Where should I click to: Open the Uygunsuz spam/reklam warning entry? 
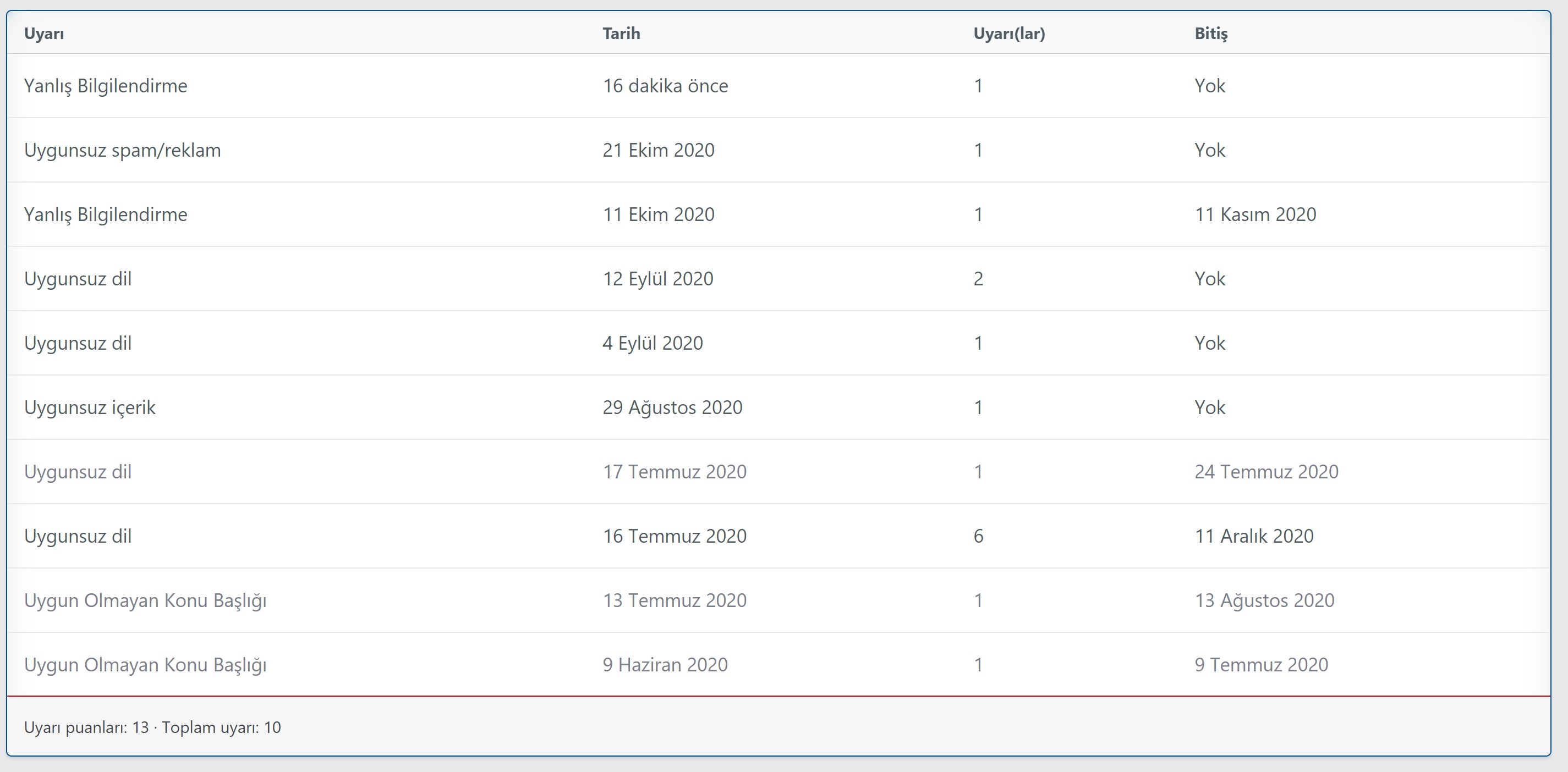(122, 150)
